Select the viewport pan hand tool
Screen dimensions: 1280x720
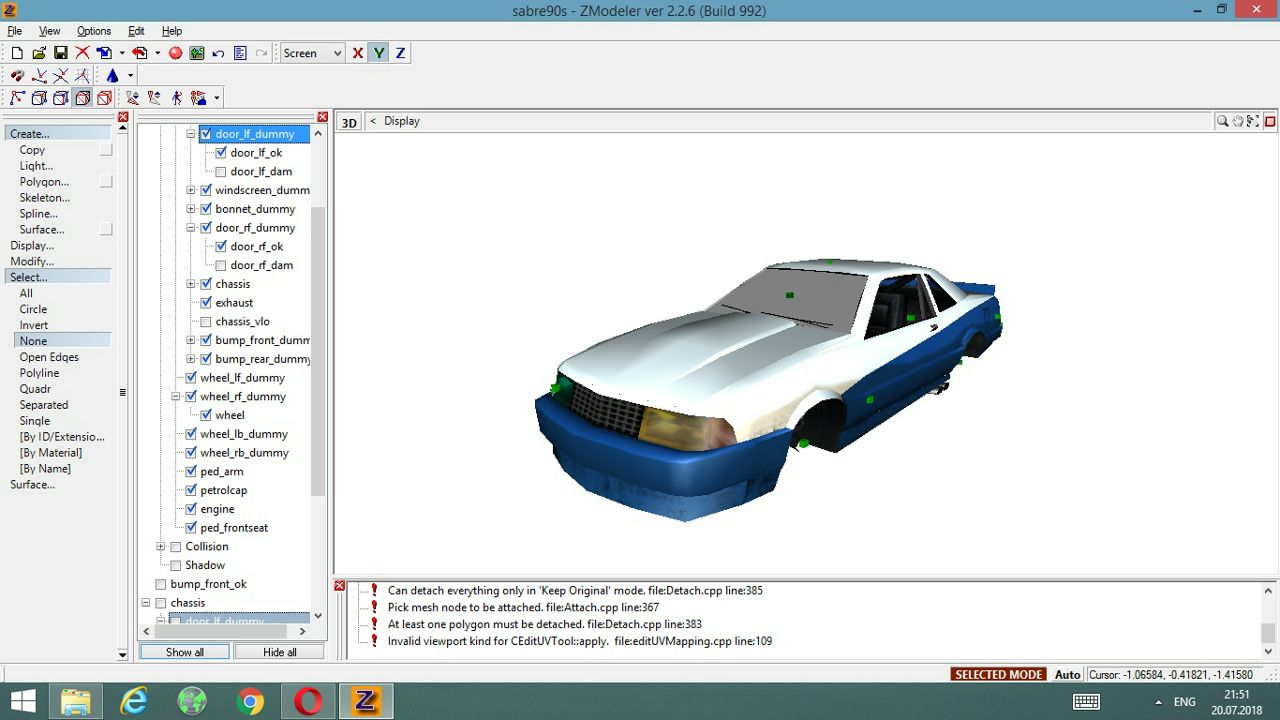click(x=1238, y=121)
